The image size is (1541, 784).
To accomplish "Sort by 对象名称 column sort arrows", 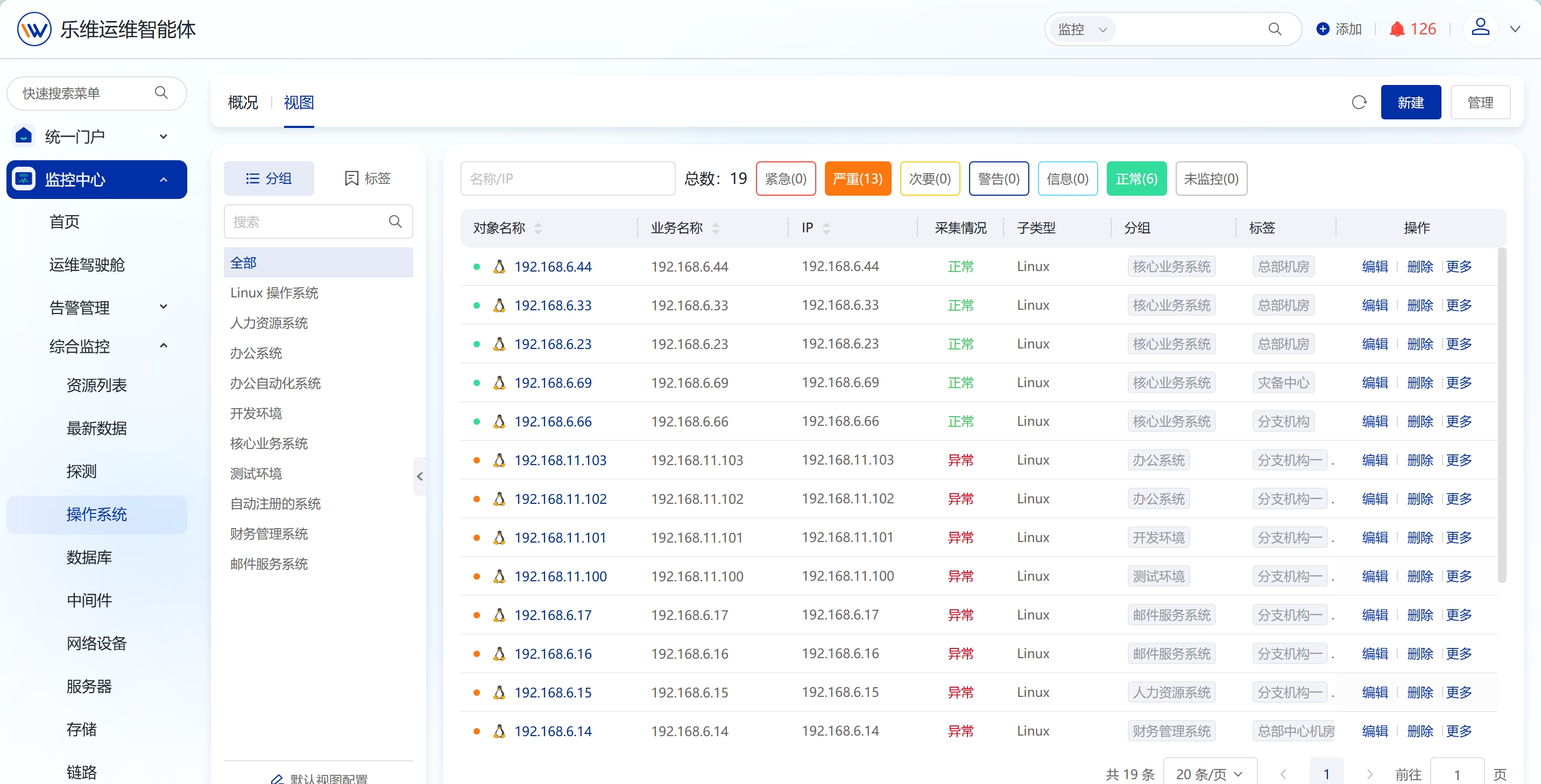I will (538, 228).
